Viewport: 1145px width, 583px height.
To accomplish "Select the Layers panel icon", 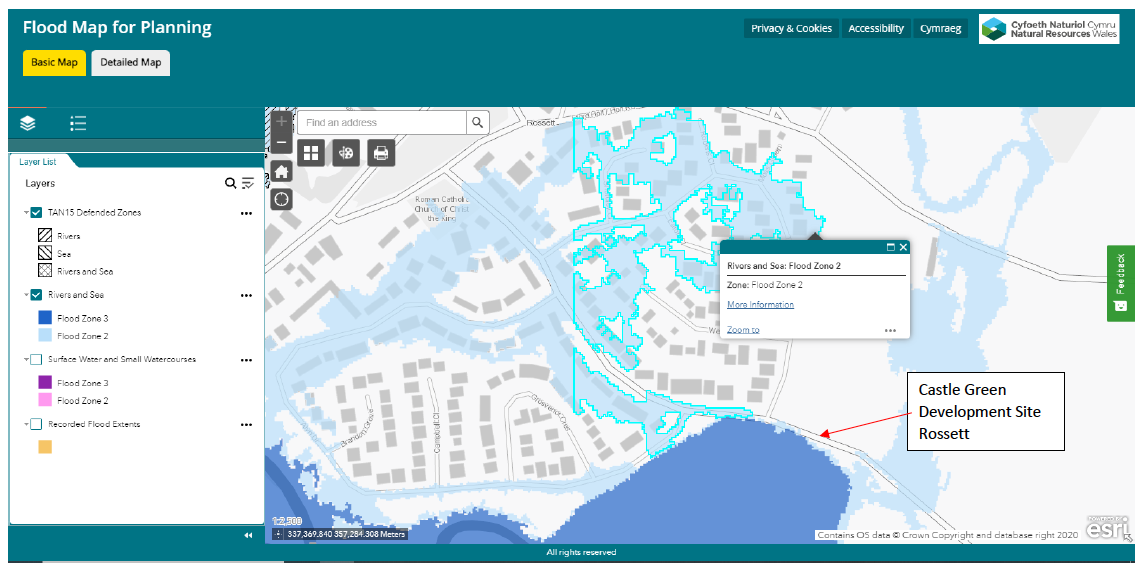I will tap(27, 123).
